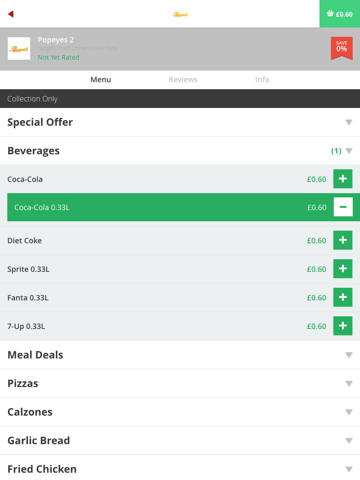Screen dimensions: 360x480
Task: Tap the Collection Only banner text
Action: (32, 99)
